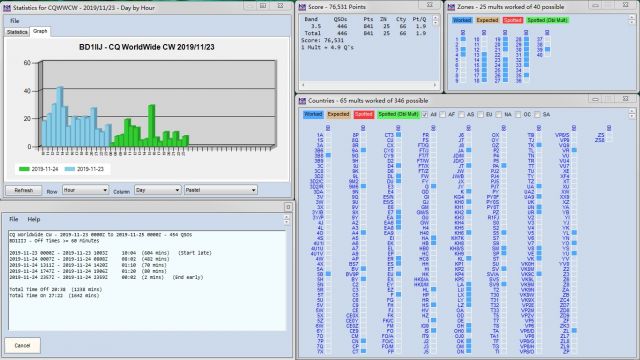Click Expected legend in Countries window
Image resolution: width=640 pixels, height=360 pixels.
tap(338, 114)
